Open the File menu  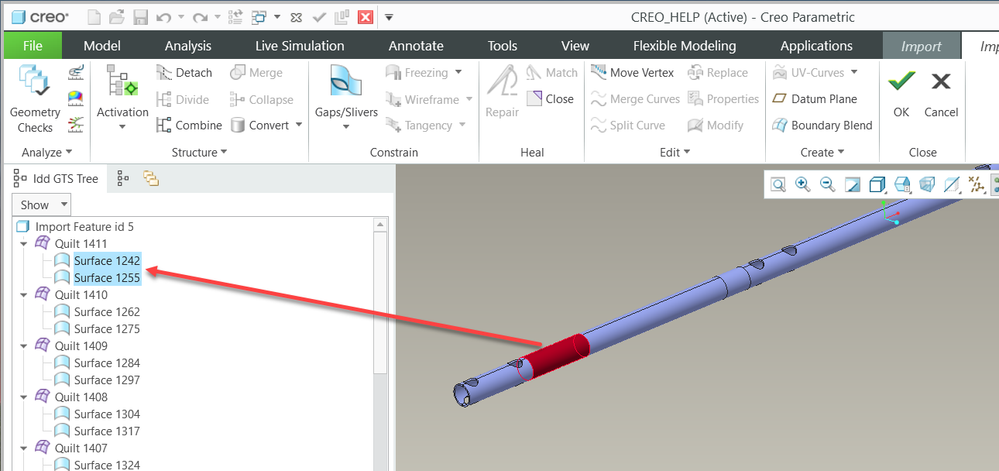[x=33, y=46]
